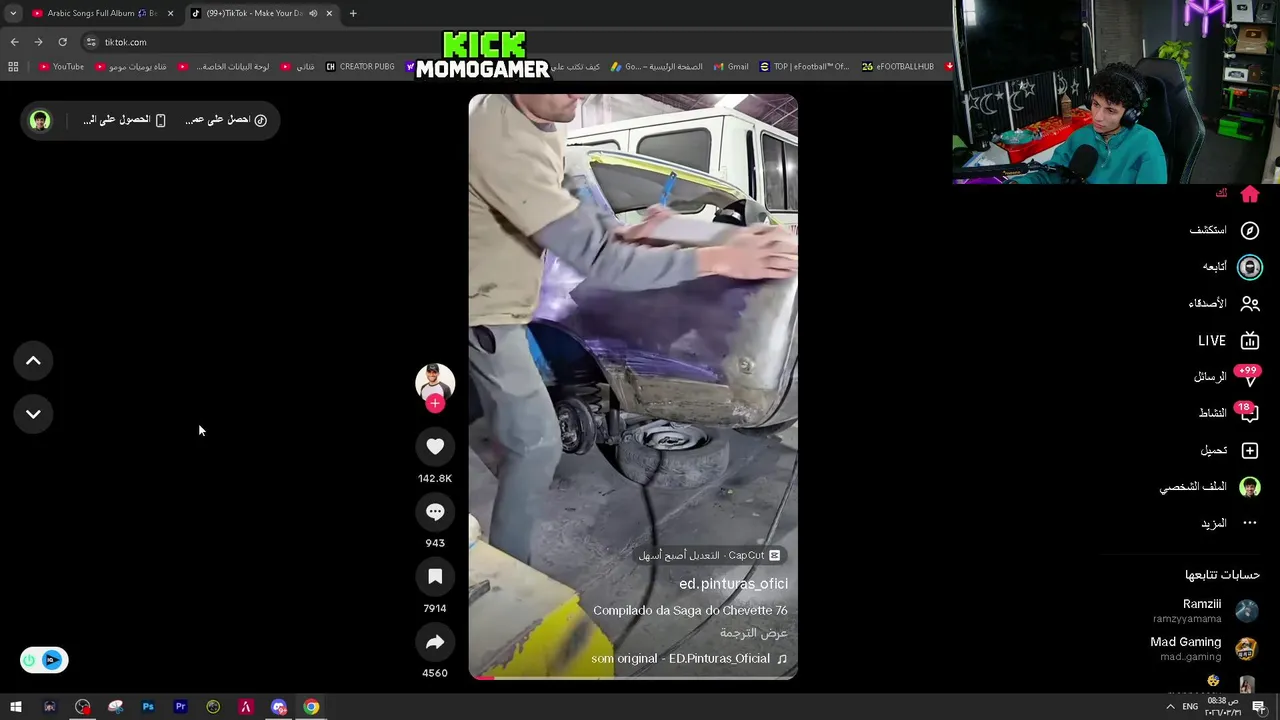The width and height of the screenshot is (1280, 720).
Task: Open Upload (تحميل) in the sidebar
Action: pyautogui.click(x=1229, y=450)
